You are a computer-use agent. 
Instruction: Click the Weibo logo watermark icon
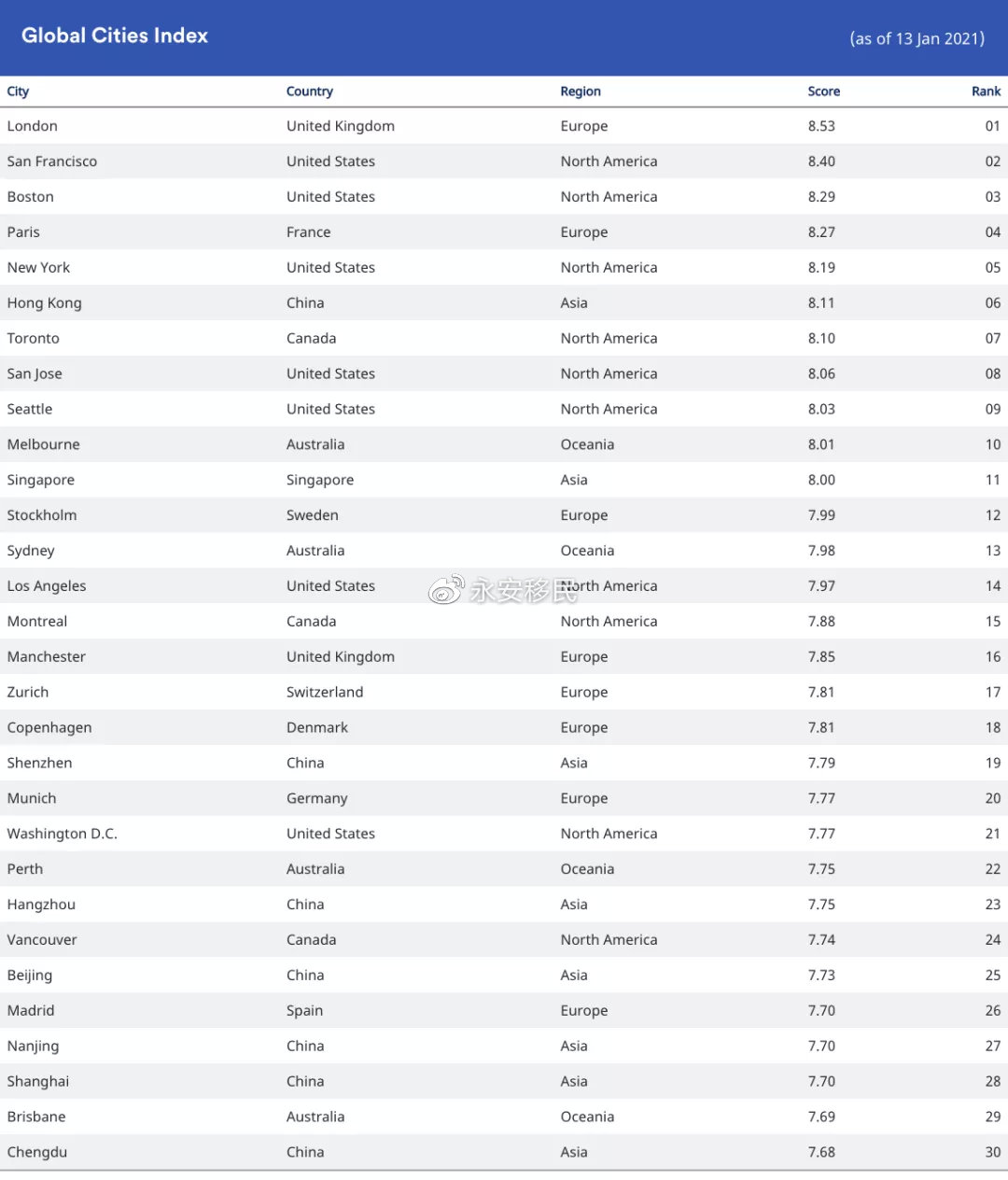pyautogui.click(x=445, y=589)
